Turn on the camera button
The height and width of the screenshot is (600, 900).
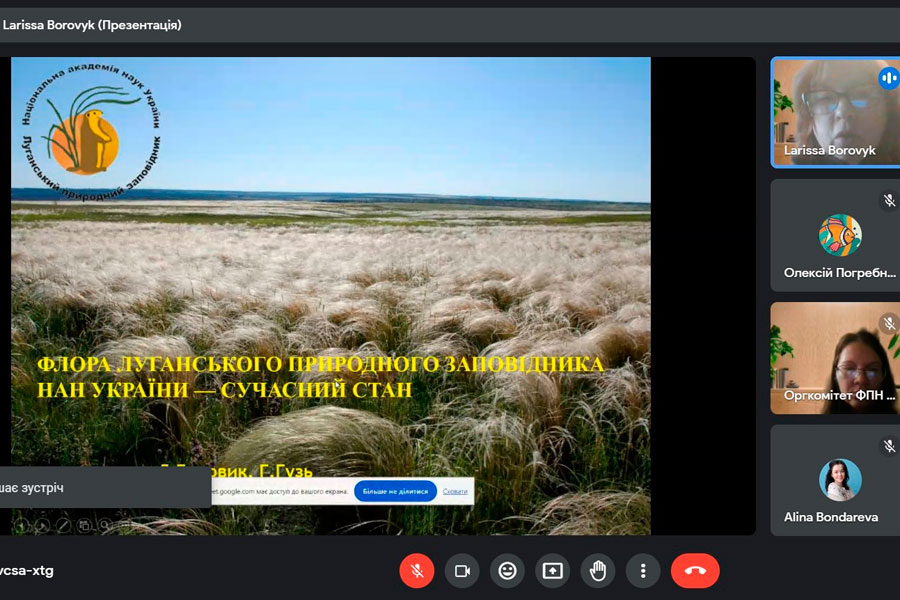(x=462, y=571)
